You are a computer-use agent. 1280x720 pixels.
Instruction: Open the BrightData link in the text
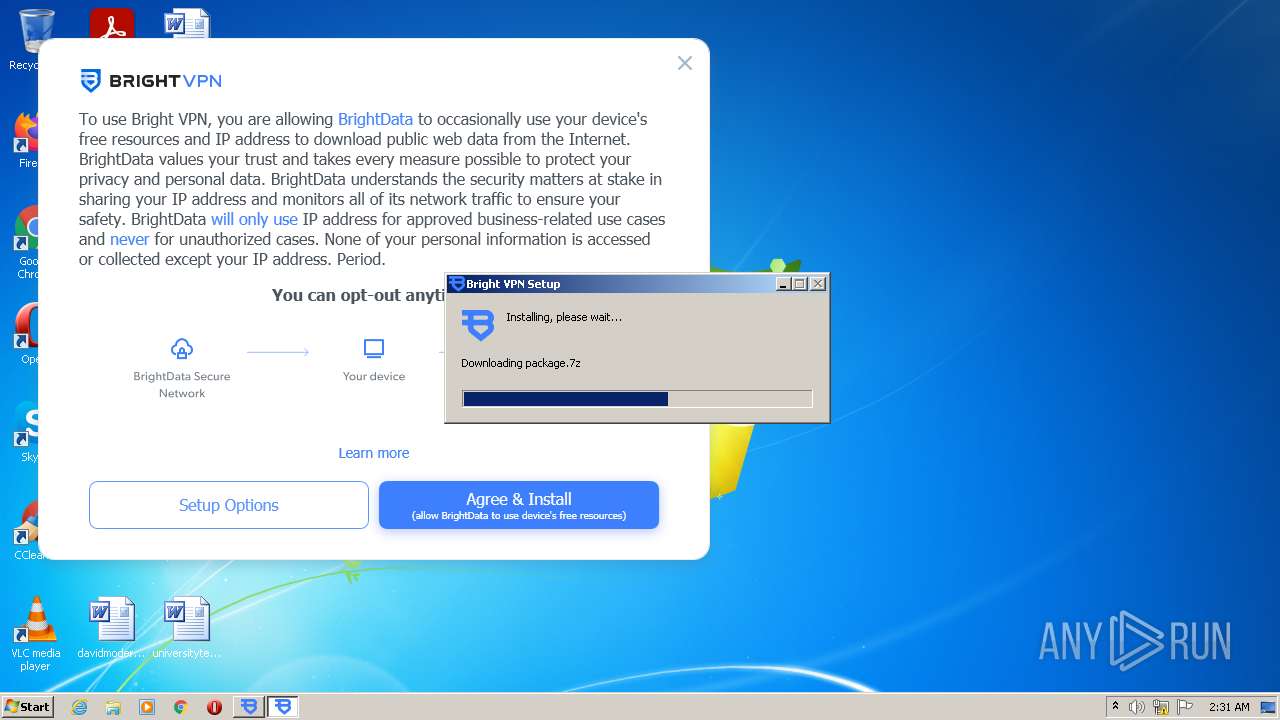(x=375, y=119)
